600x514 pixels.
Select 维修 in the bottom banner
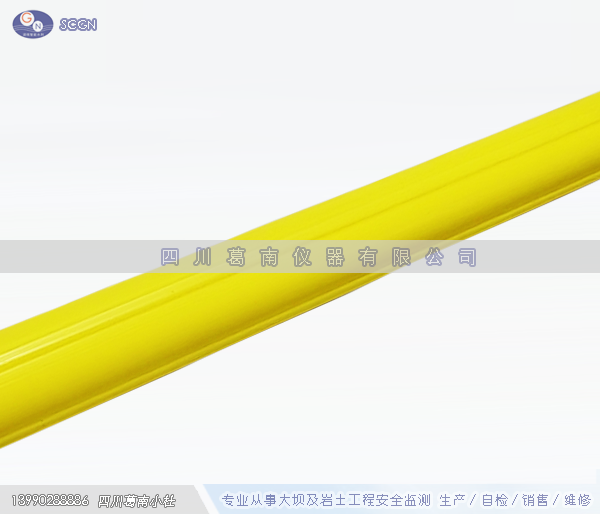(x=577, y=500)
